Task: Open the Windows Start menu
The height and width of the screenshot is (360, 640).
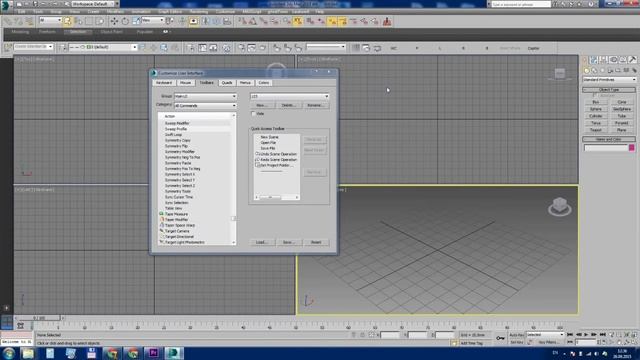Action: (9, 353)
